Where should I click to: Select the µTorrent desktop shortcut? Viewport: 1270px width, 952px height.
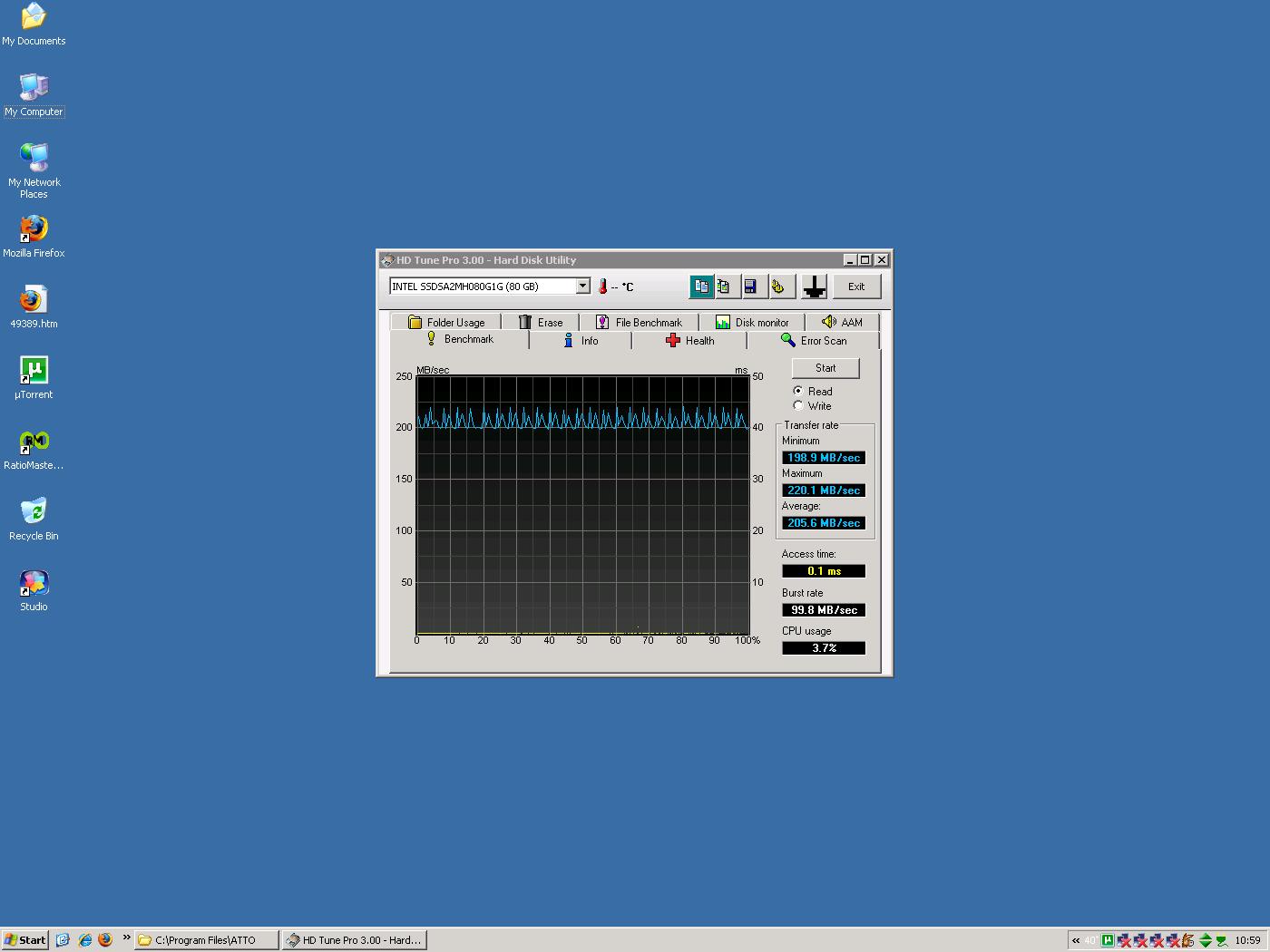tap(34, 378)
